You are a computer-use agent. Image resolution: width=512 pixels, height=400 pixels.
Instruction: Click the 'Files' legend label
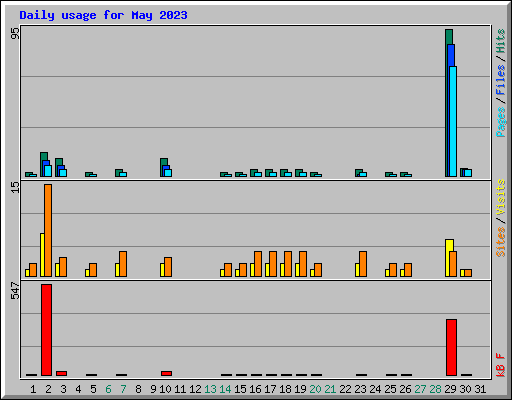click(500, 79)
